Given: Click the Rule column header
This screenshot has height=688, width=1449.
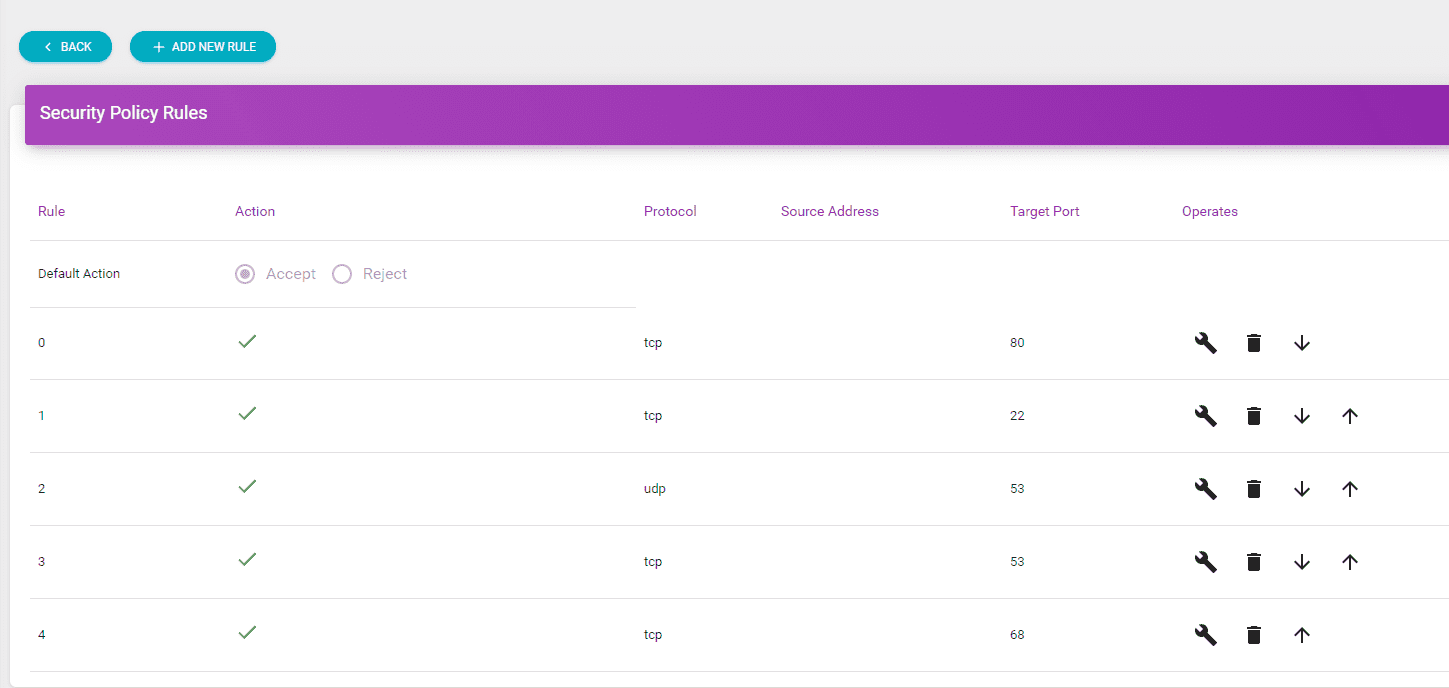Looking at the screenshot, I should 51,211.
